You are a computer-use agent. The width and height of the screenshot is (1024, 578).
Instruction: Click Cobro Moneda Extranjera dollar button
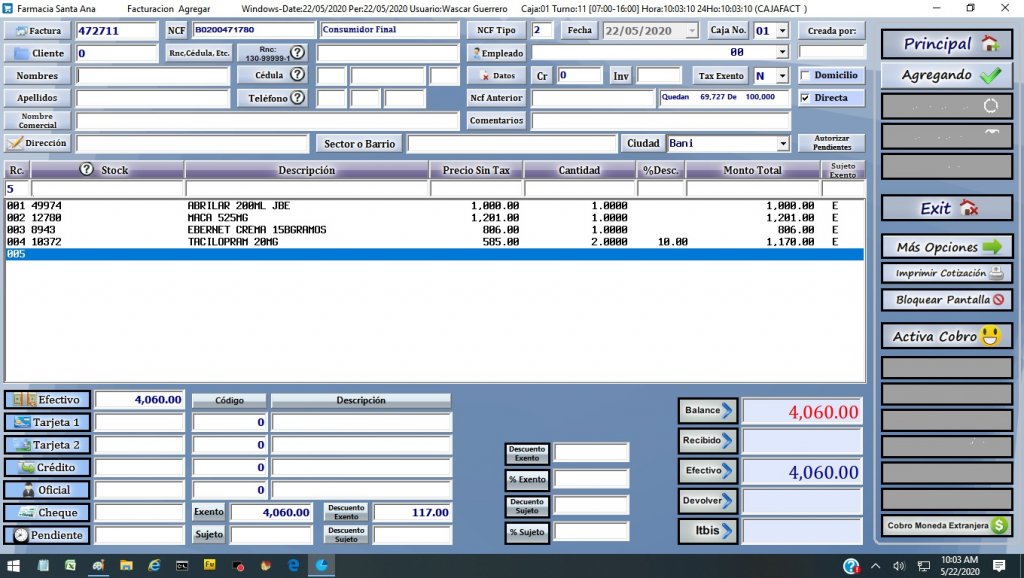tap(946, 525)
